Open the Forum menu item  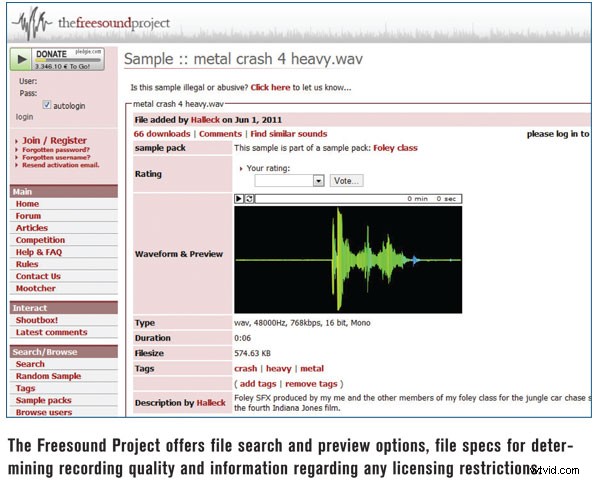tap(28, 216)
